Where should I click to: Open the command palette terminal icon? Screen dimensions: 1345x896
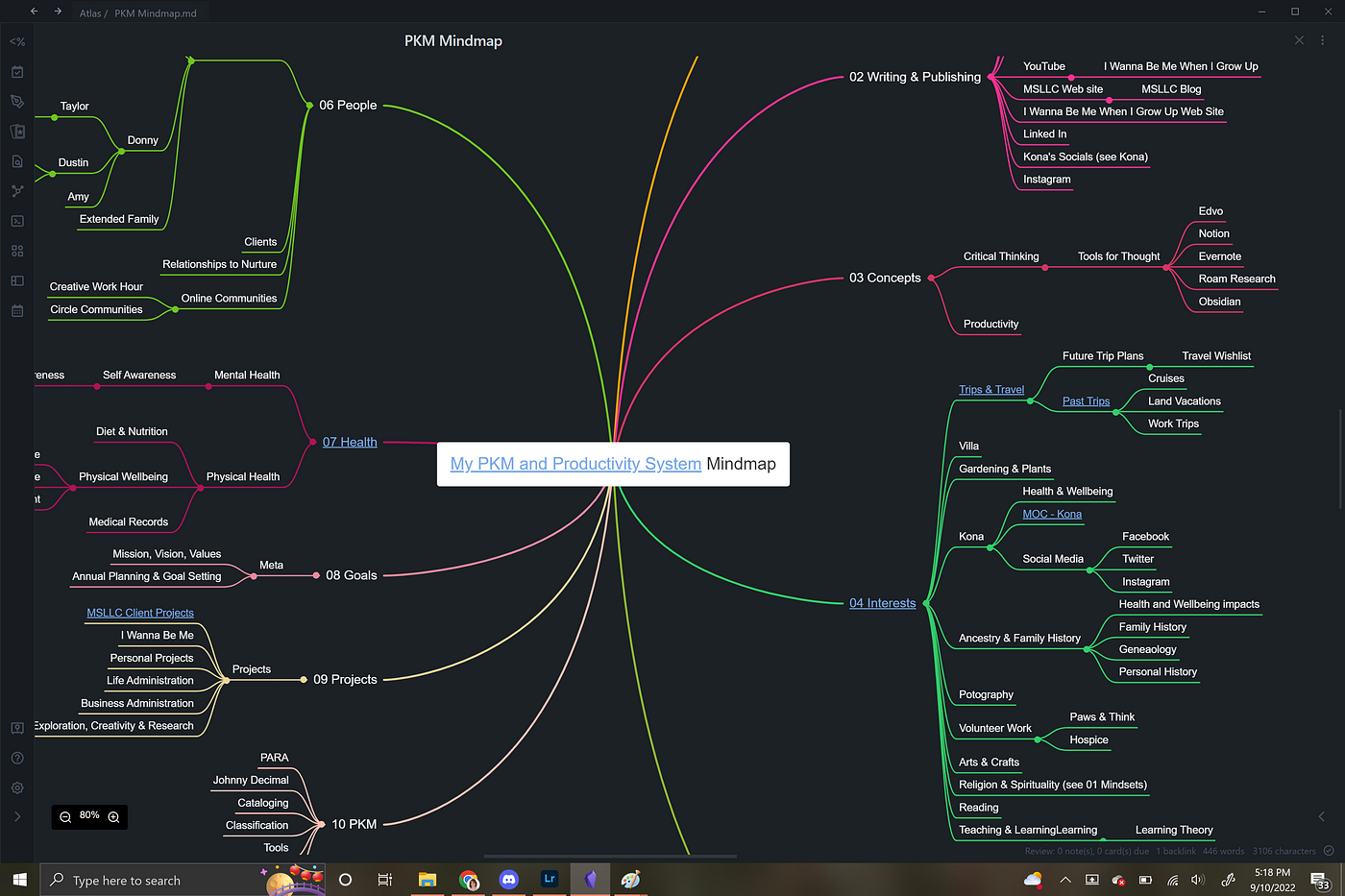[x=17, y=221]
